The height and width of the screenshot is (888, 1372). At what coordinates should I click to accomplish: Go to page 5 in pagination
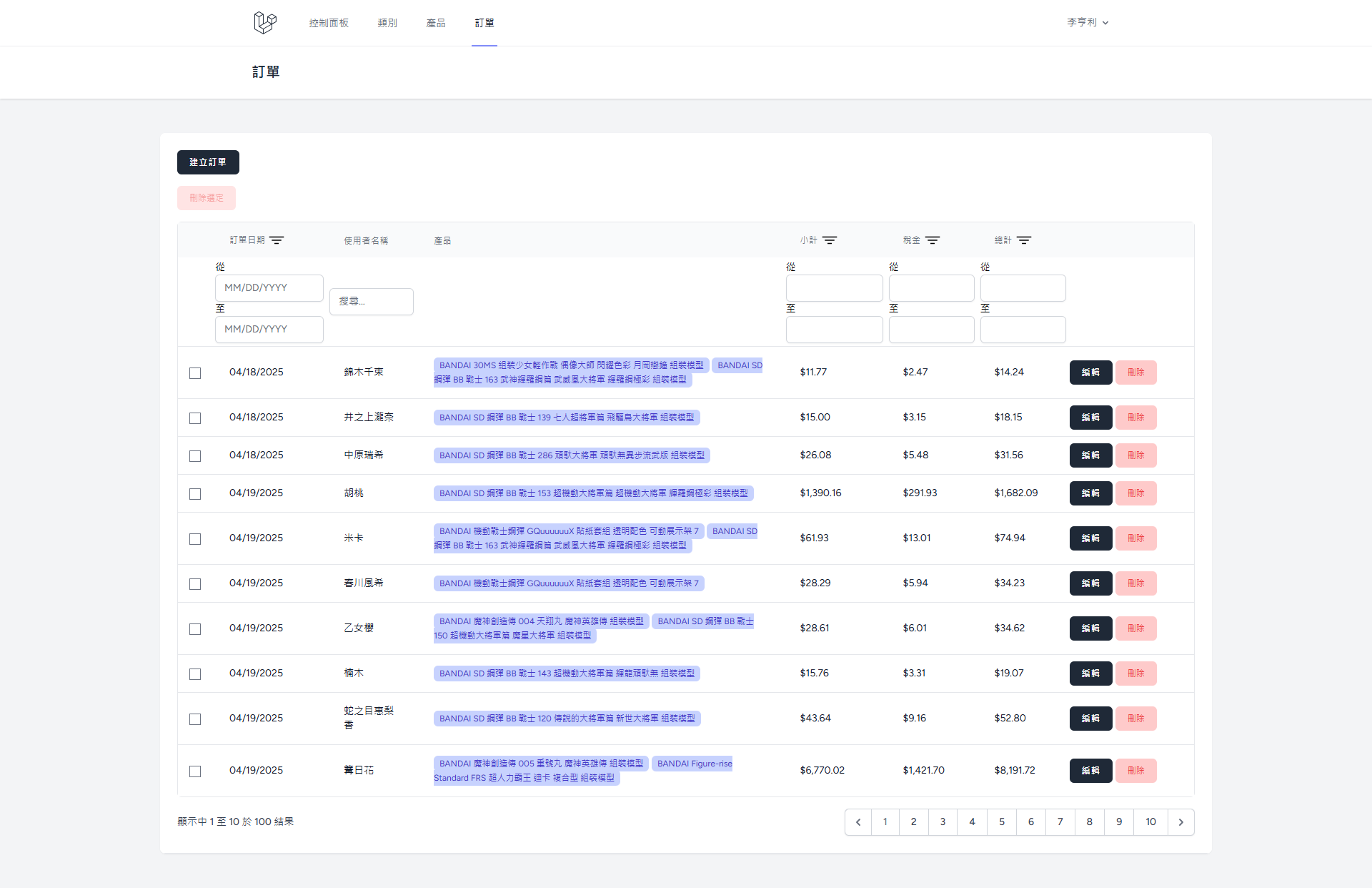pyautogui.click(x=1002, y=822)
